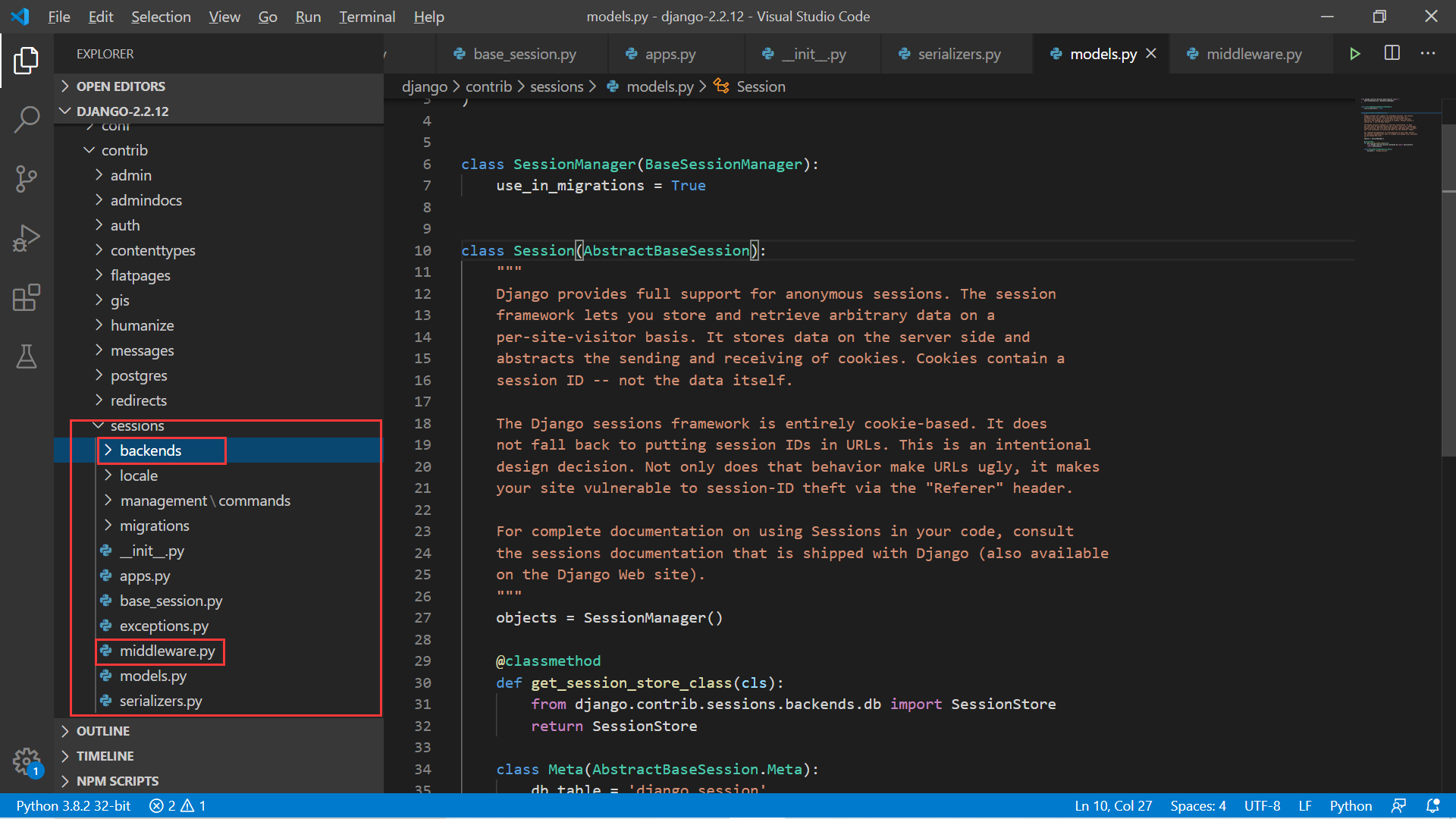Open the Manage gear icon
The image size is (1456, 819).
27,761
